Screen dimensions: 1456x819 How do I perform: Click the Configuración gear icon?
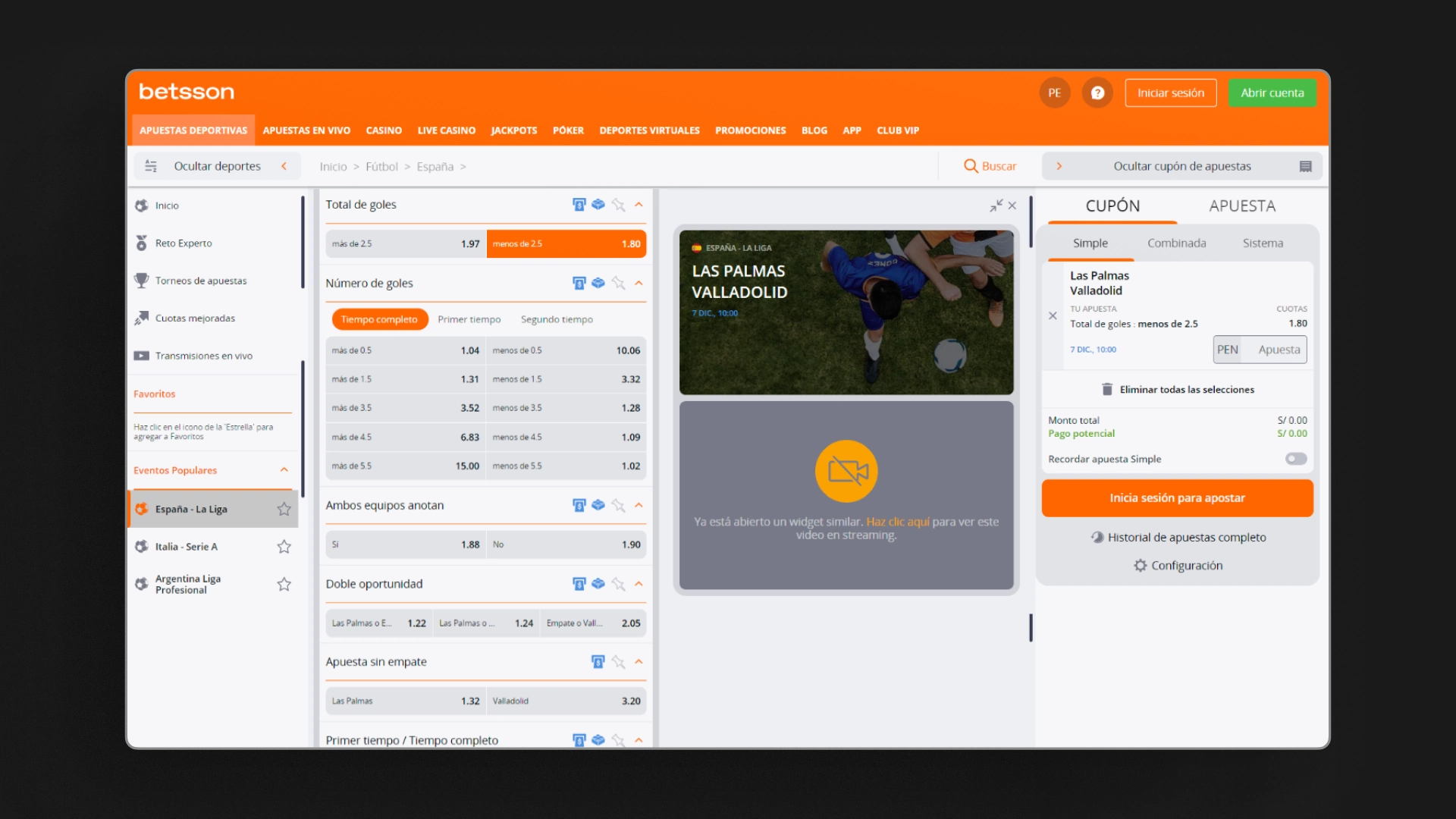click(x=1140, y=566)
